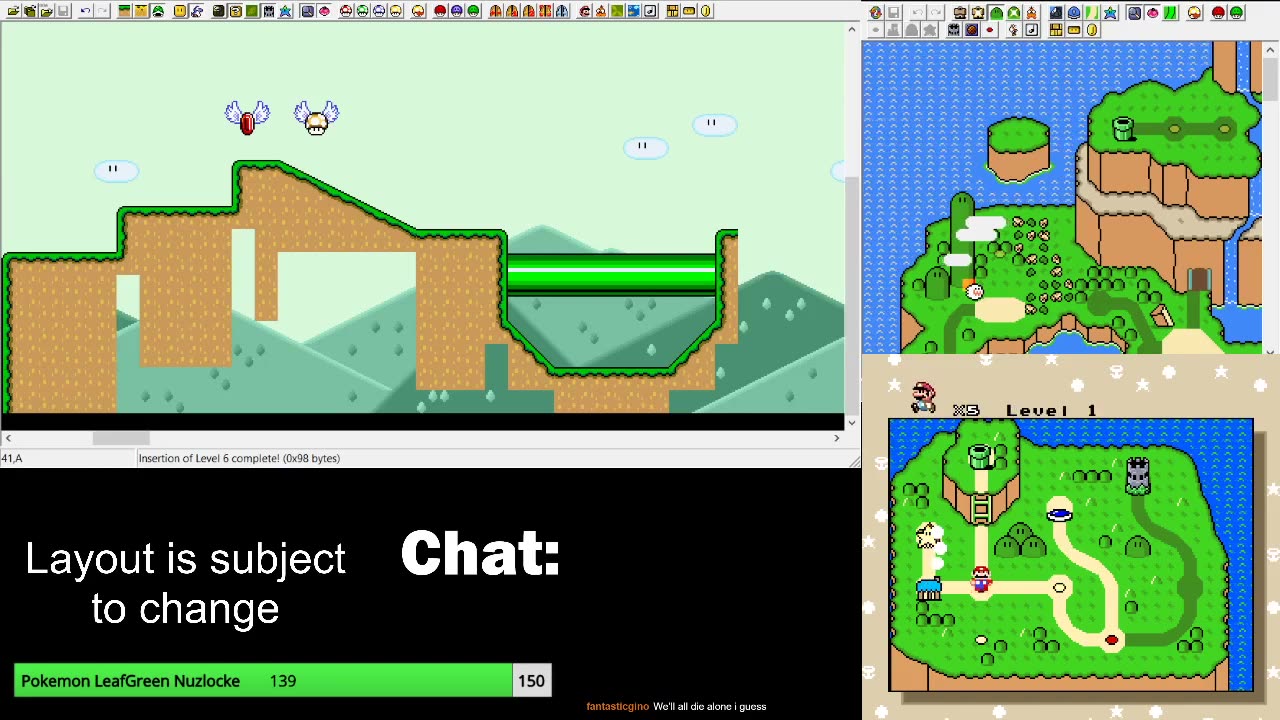This screenshot has width=1280, height=720.
Task: Click the orange Goomba sprite toolbar icon
Action: pos(601,11)
